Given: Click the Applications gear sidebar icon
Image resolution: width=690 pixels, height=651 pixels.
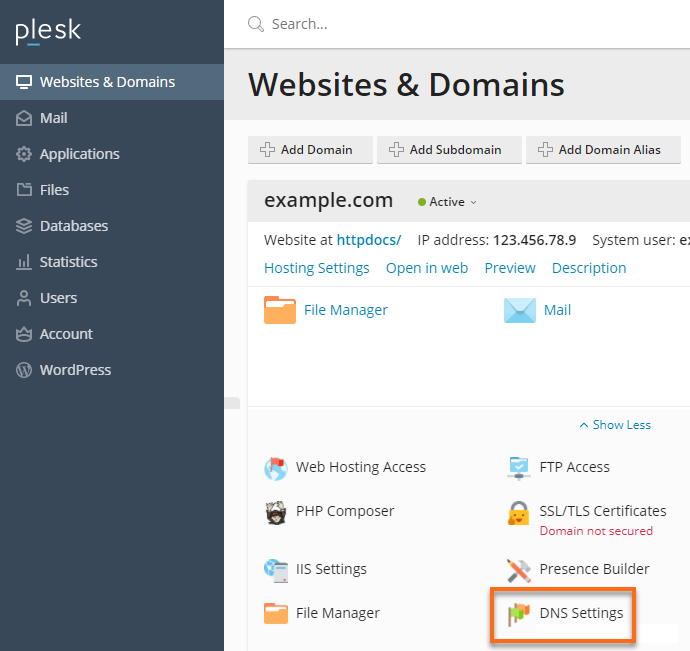Looking at the screenshot, I should click(24, 154).
